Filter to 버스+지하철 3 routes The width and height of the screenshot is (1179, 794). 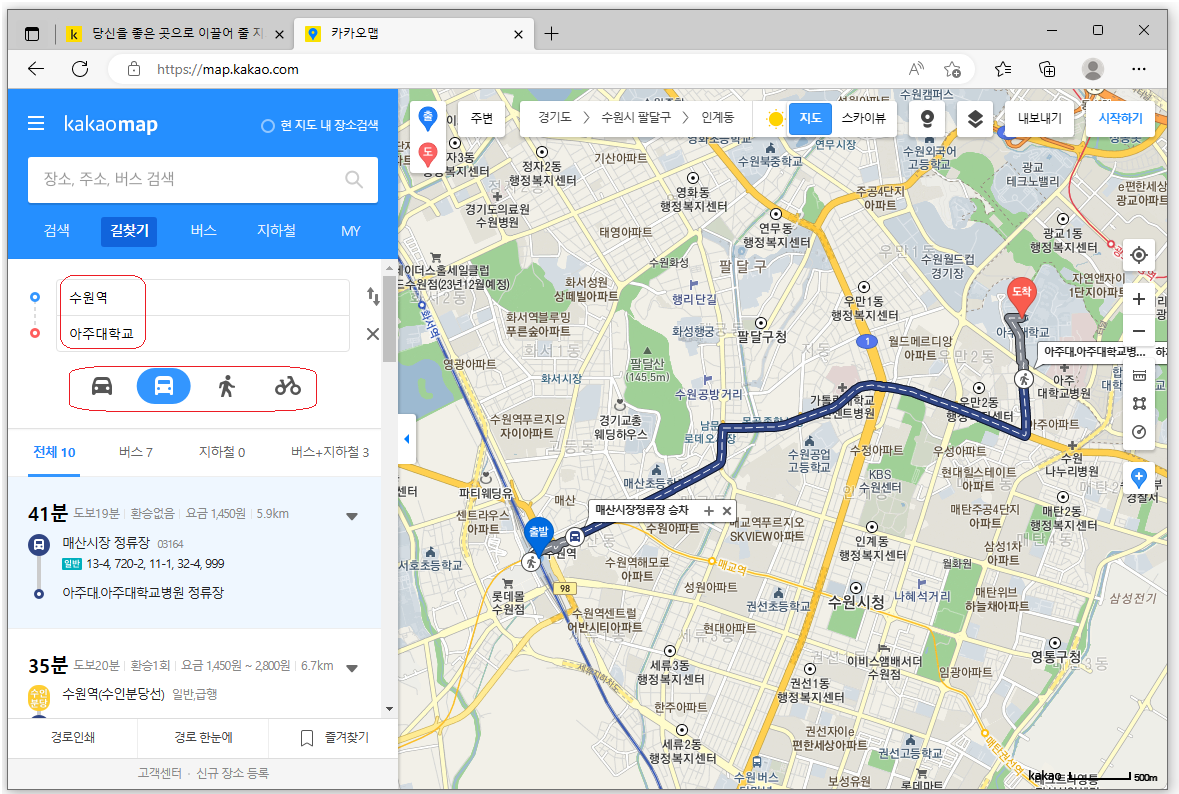click(x=330, y=453)
